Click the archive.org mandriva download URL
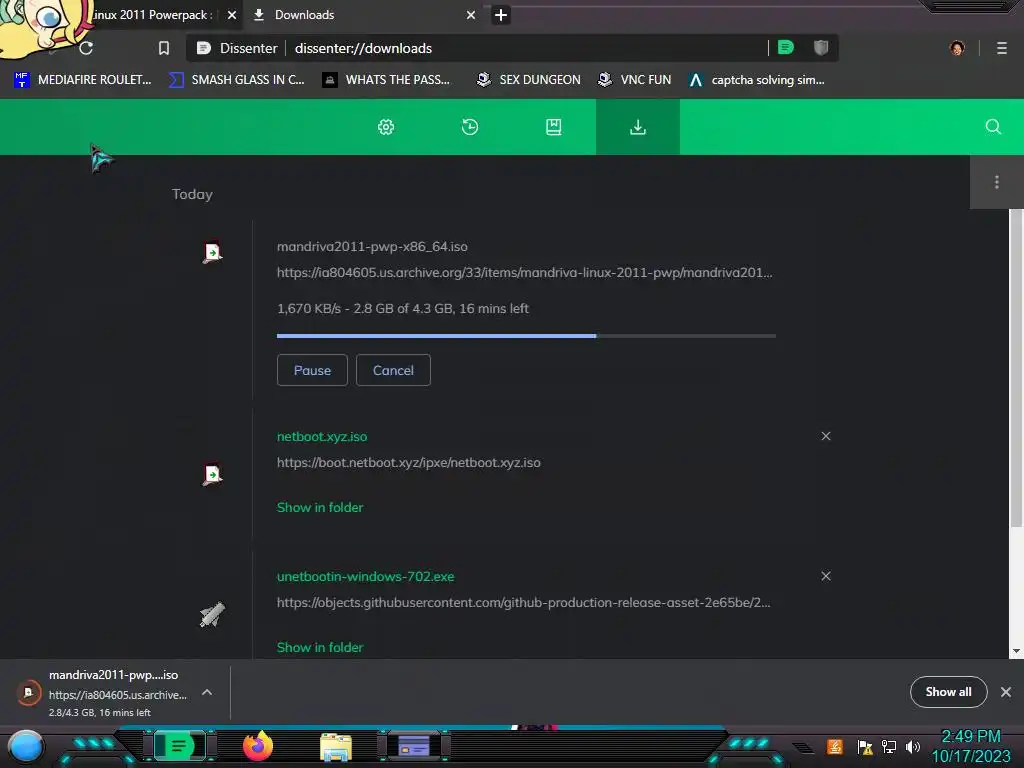This screenshot has width=1024, height=768. [x=524, y=272]
